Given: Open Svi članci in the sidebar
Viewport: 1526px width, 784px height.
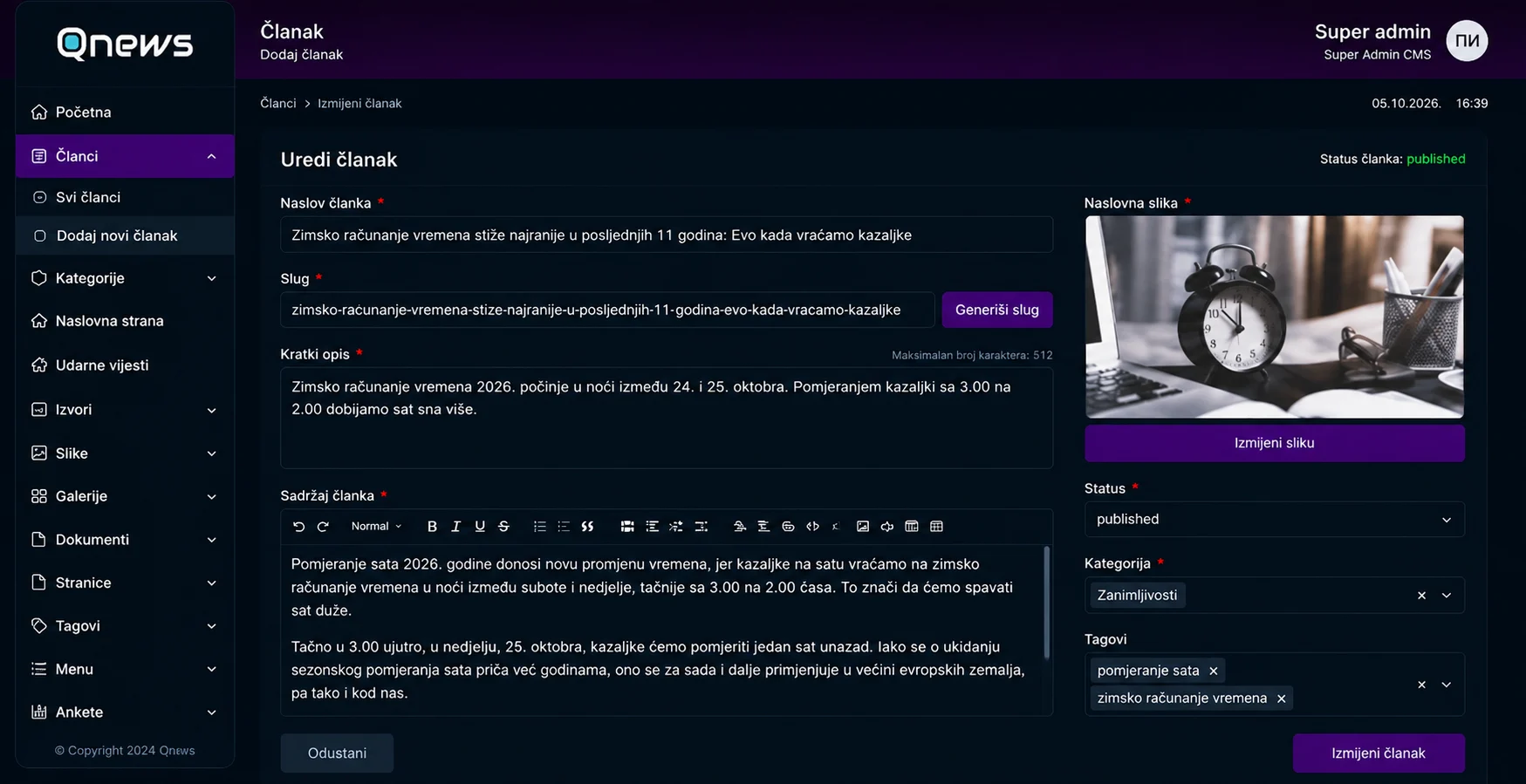Looking at the screenshot, I should point(125,197).
